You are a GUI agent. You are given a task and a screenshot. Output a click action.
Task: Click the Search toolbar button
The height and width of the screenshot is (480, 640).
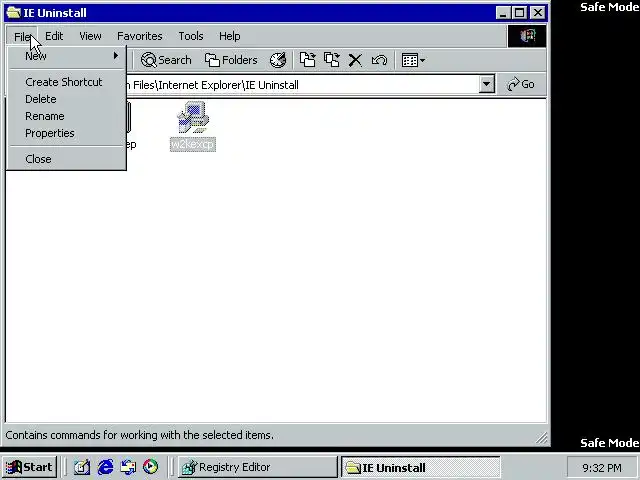[x=166, y=60]
